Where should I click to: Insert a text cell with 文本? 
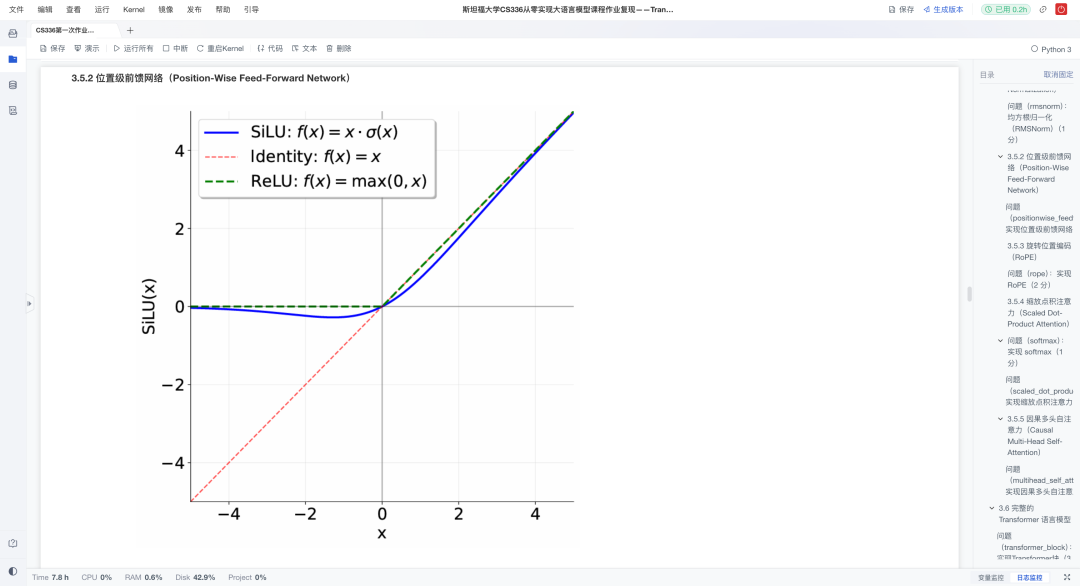tap(304, 48)
